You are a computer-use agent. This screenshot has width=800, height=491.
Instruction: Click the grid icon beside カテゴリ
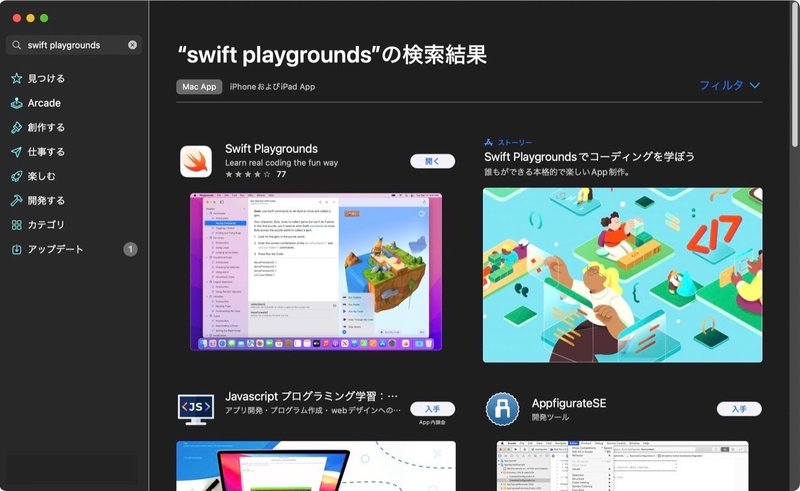[x=17, y=225]
